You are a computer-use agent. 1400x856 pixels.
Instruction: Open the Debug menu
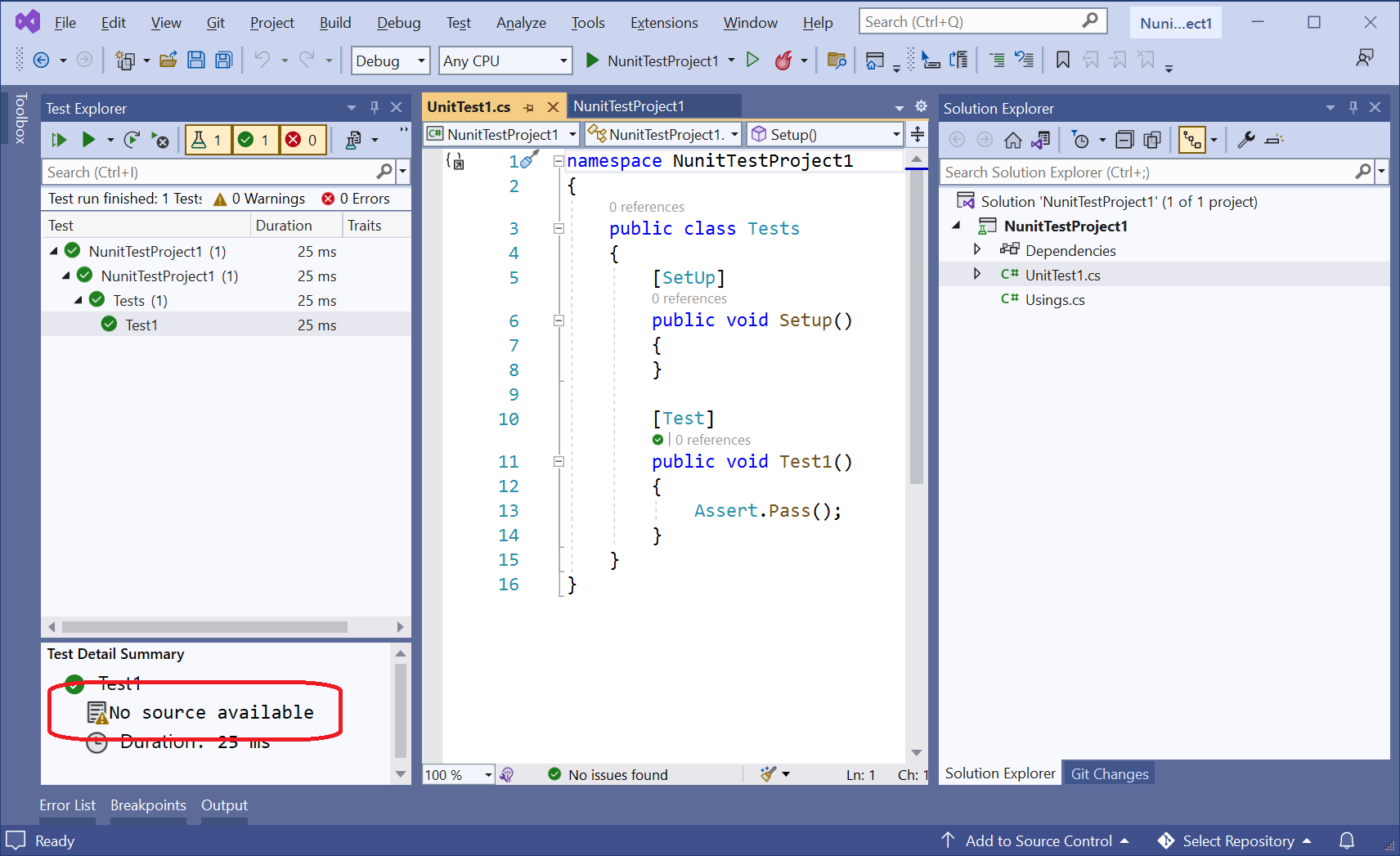[x=398, y=22]
